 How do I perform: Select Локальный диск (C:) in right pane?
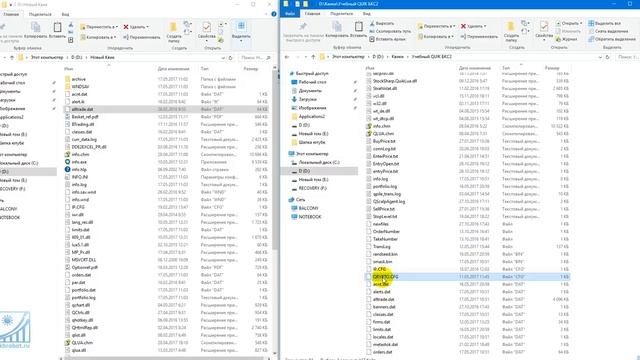pyautogui.click(x=319, y=162)
